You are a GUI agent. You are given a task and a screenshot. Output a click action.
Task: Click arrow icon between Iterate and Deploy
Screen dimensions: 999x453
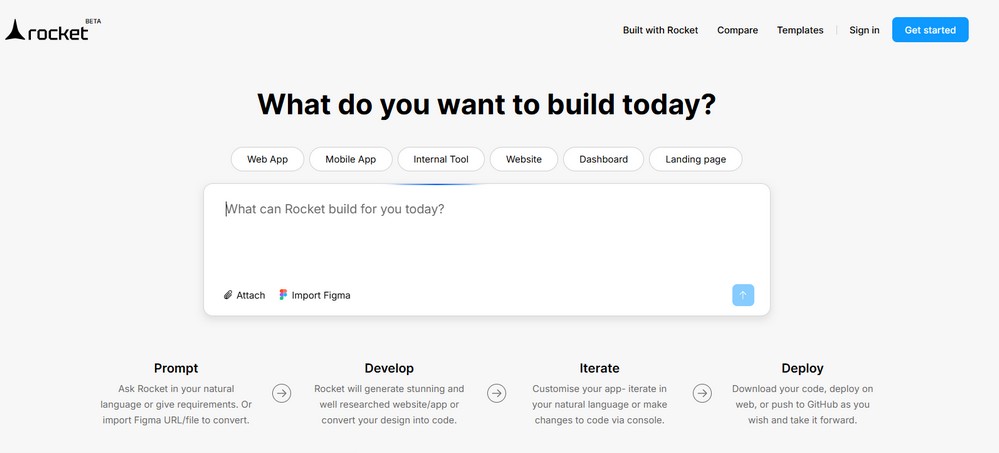point(702,393)
